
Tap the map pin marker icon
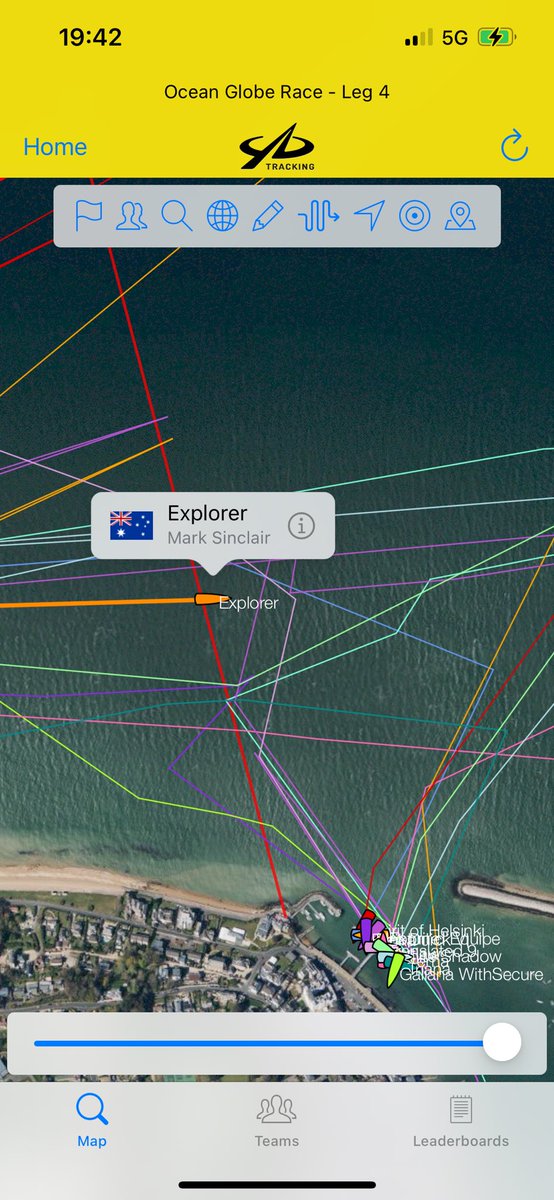coord(460,216)
